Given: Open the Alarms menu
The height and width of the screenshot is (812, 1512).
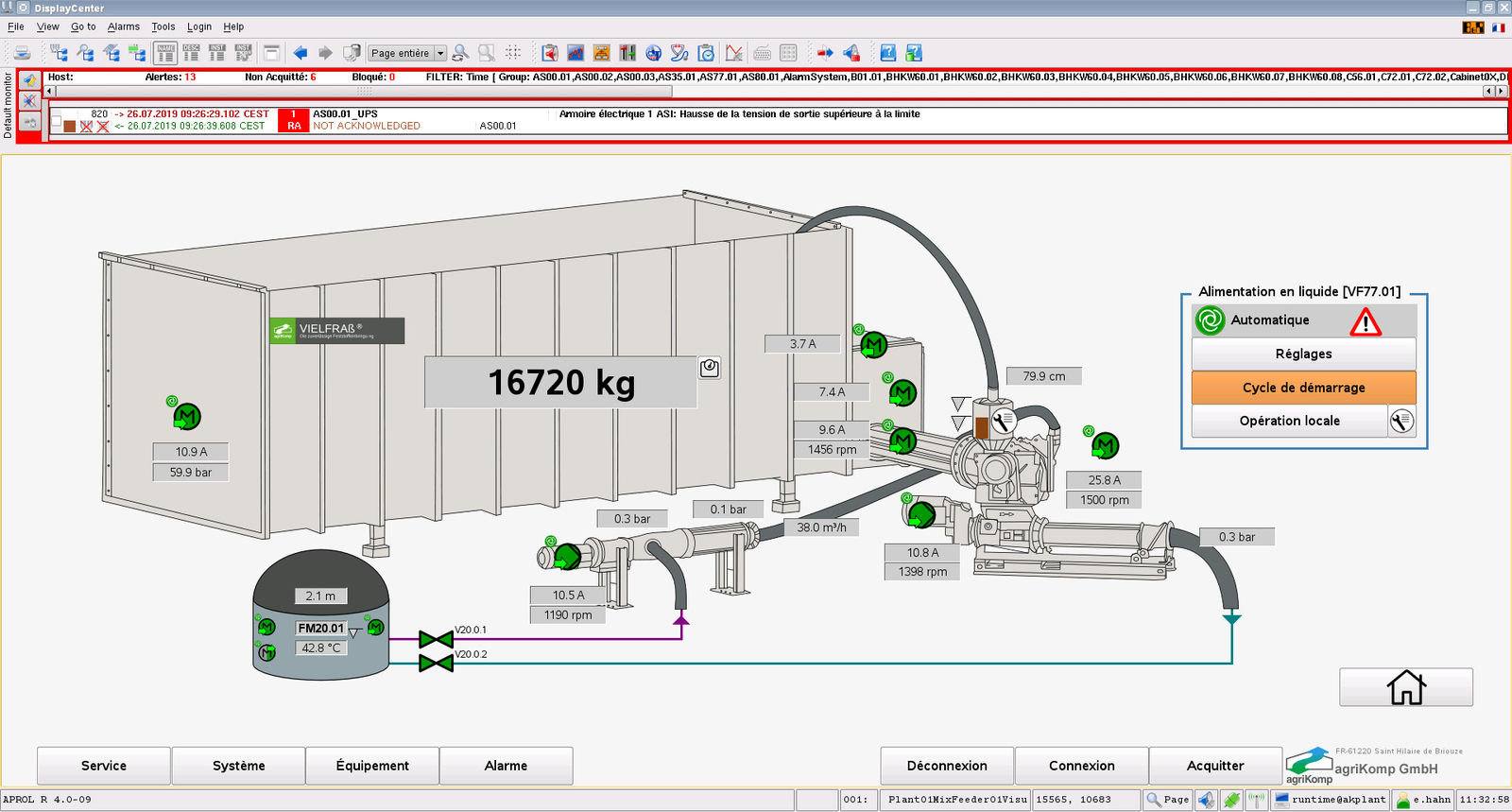Looking at the screenshot, I should 123,26.
